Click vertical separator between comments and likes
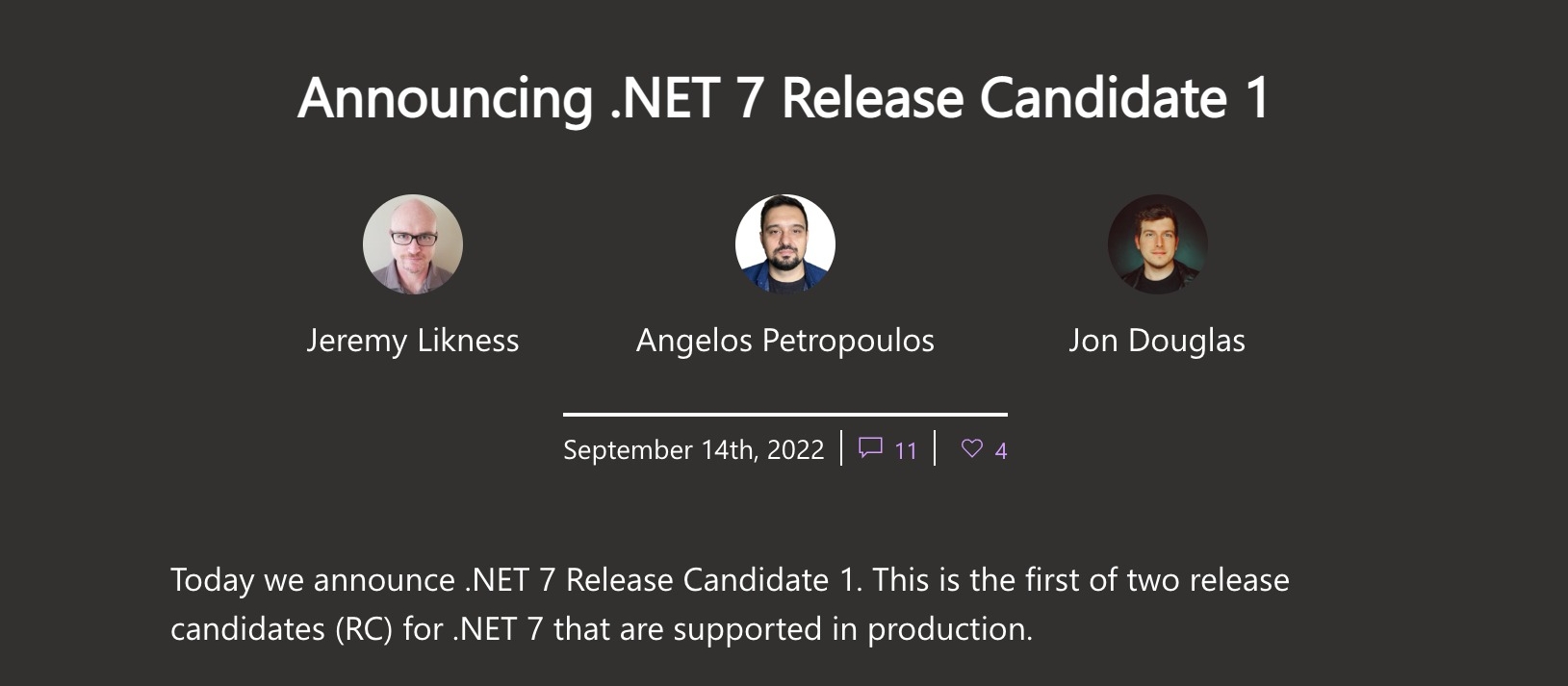This screenshot has width=1568, height=686. (936, 448)
